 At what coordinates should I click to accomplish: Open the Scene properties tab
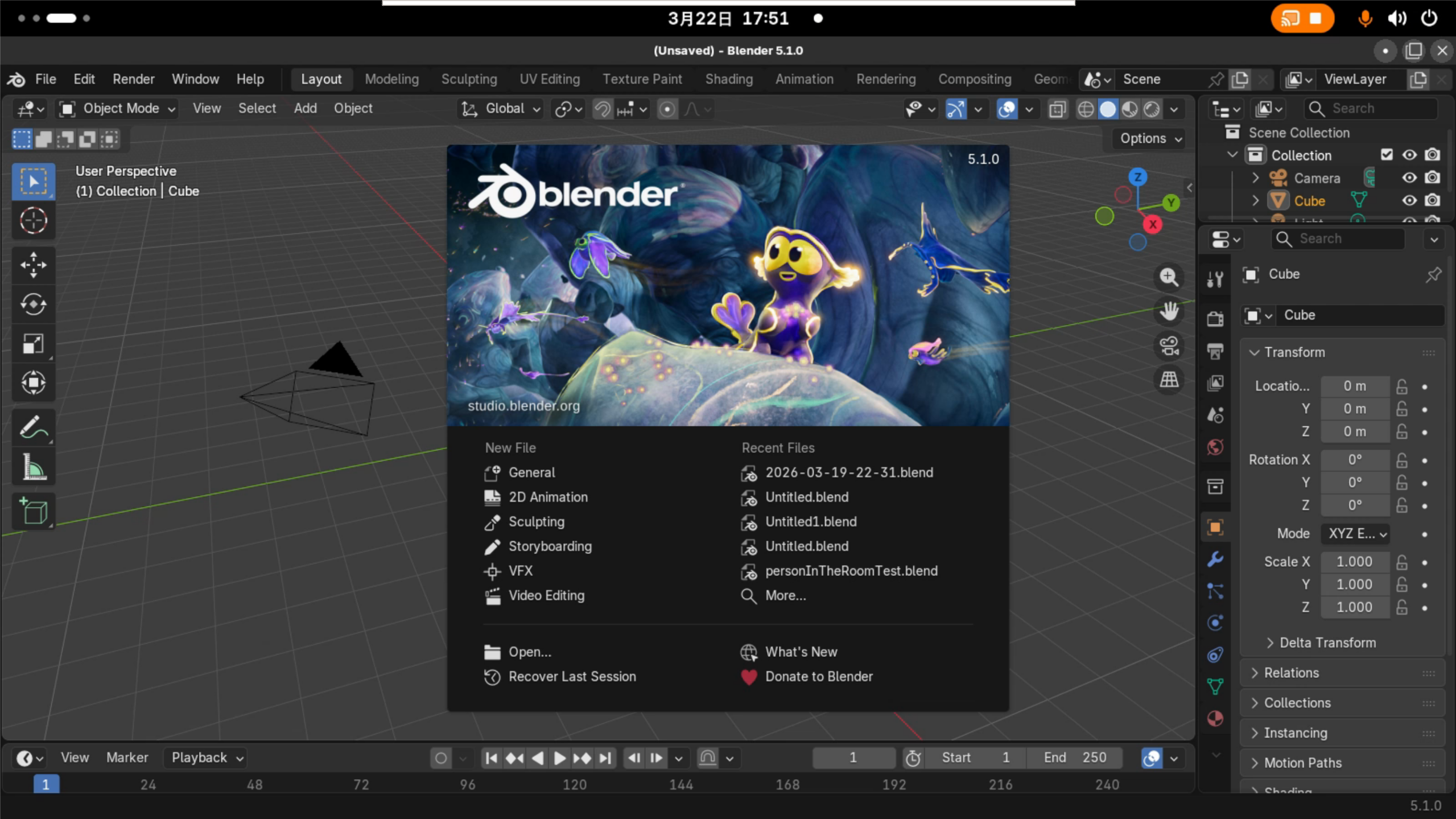pos(1215,415)
